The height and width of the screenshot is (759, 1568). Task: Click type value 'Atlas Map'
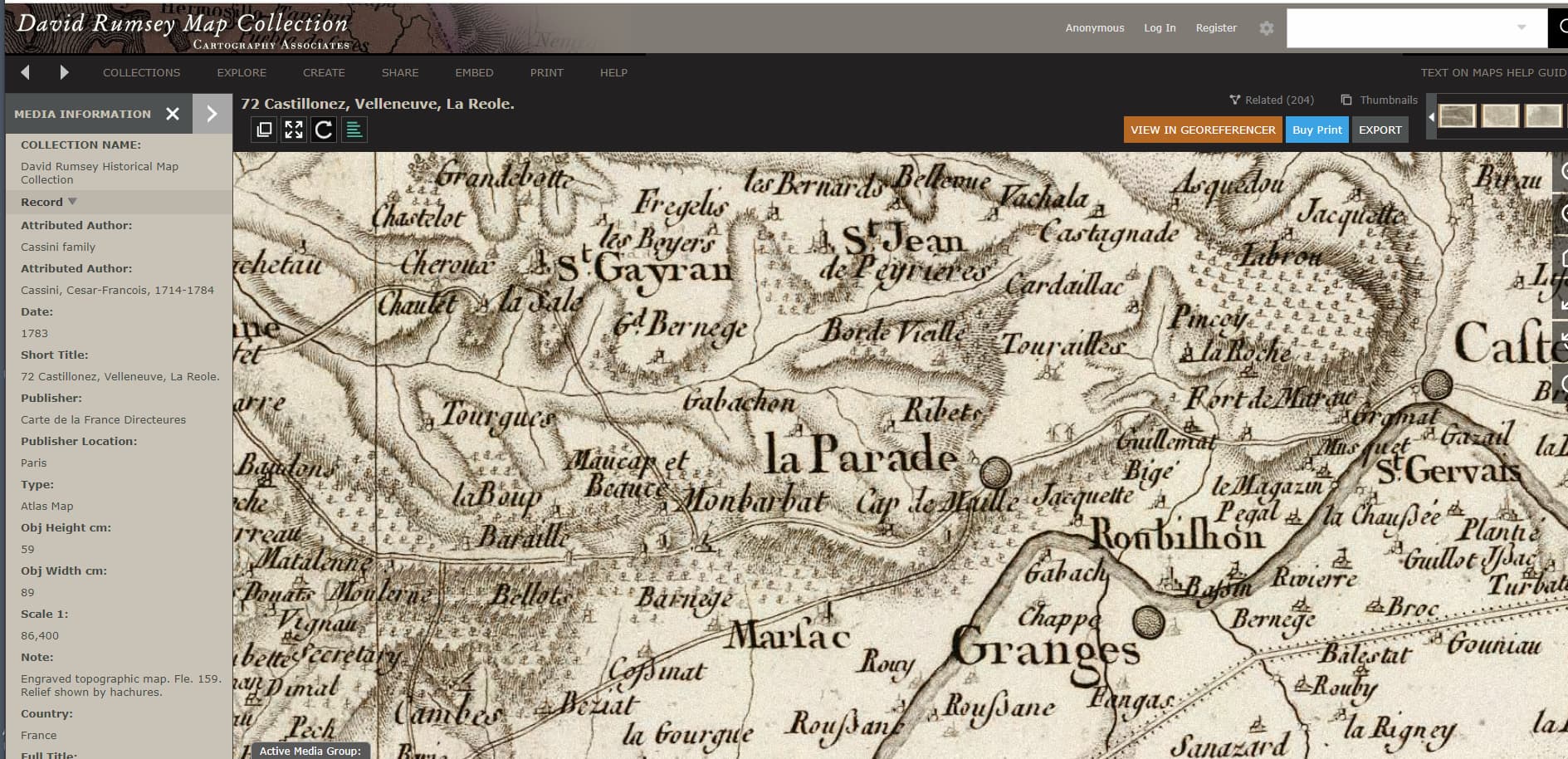tap(46, 506)
